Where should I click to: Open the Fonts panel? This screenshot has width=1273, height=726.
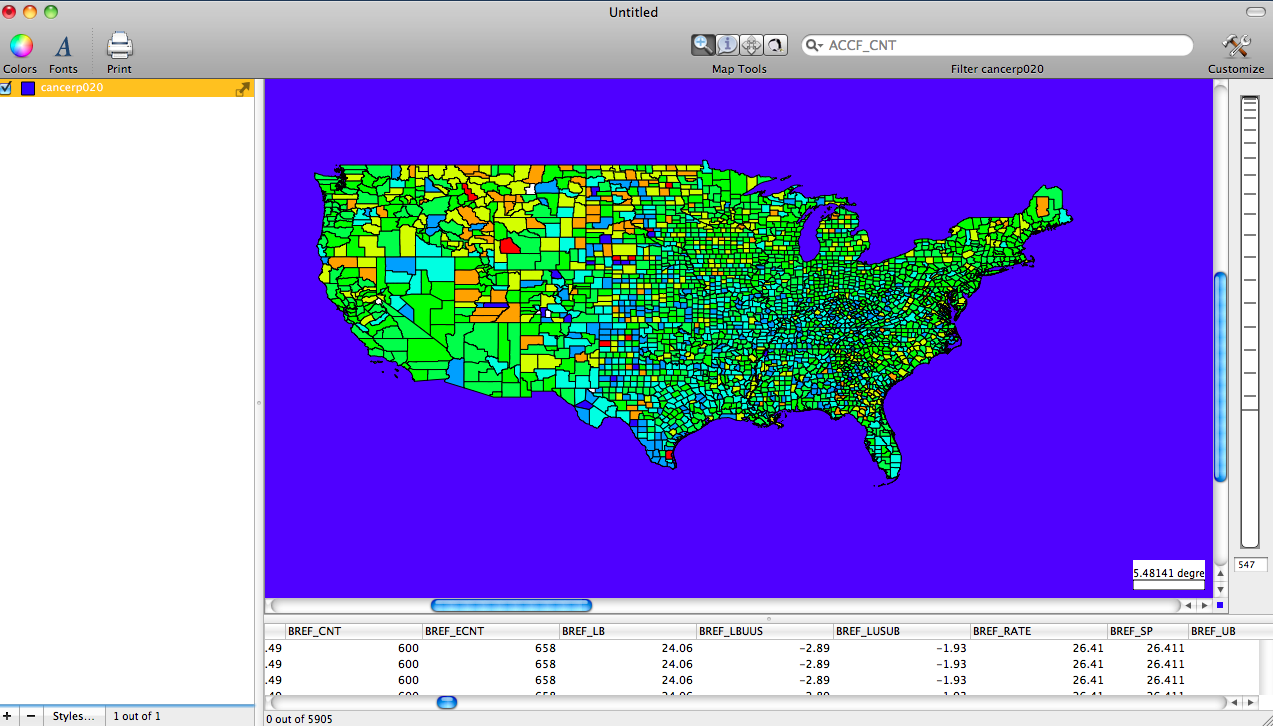[x=63, y=46]
